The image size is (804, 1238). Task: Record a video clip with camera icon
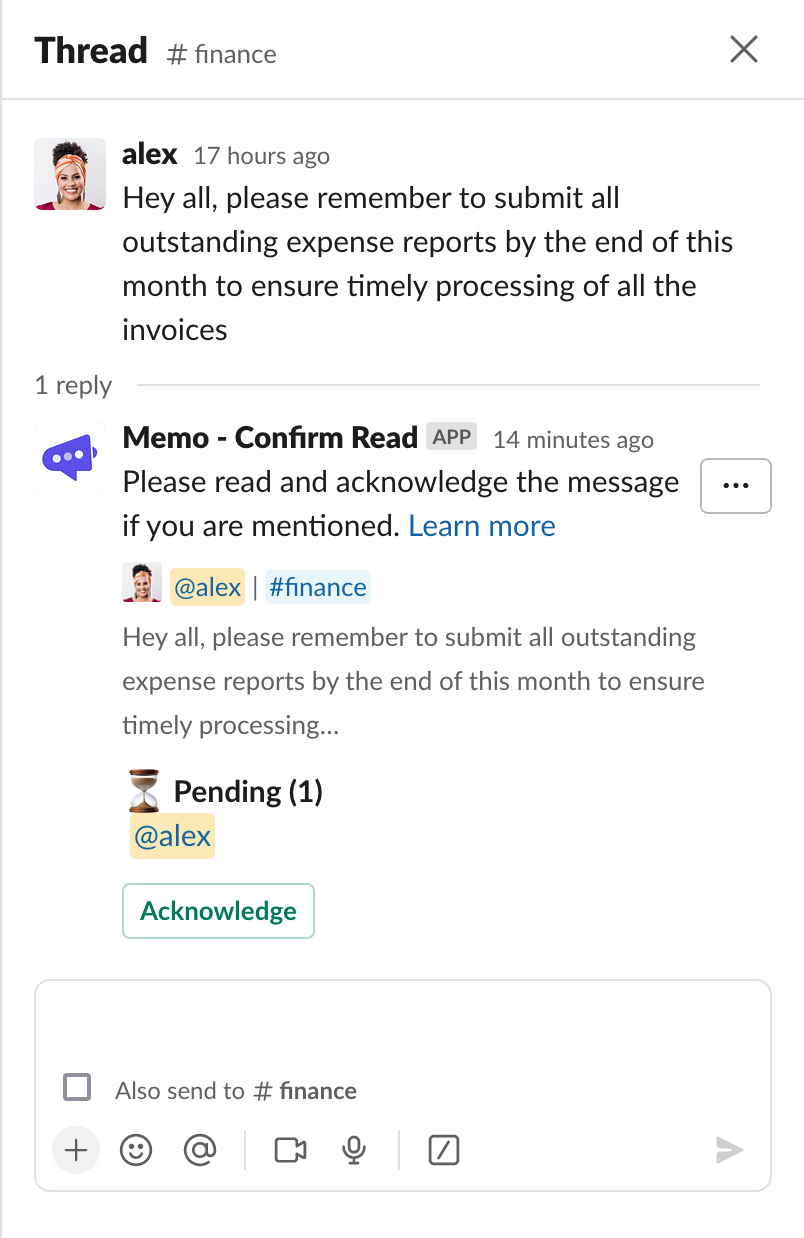(x=290, y=1151)
